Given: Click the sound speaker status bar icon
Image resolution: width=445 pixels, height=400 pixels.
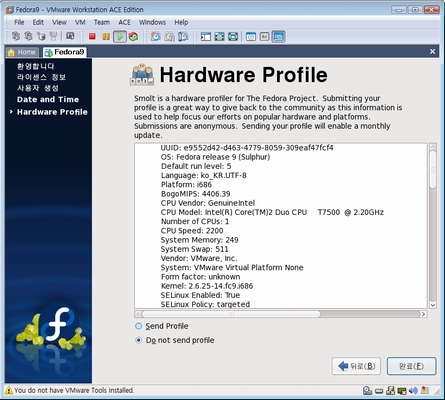Looking at the screenshot, I should click(x=413, y=390).
